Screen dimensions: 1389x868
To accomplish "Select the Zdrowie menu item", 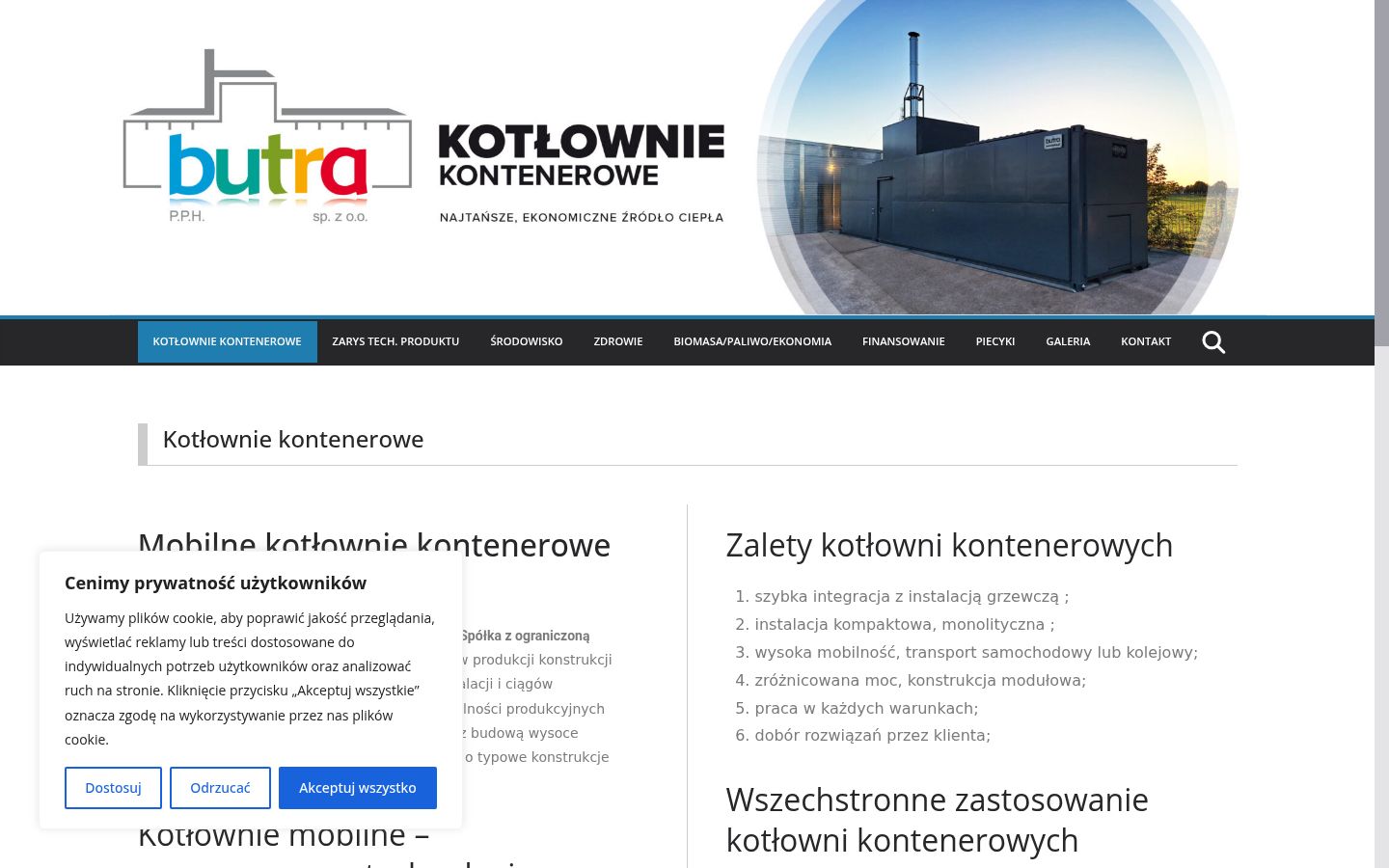I will (x=618, y=341).
